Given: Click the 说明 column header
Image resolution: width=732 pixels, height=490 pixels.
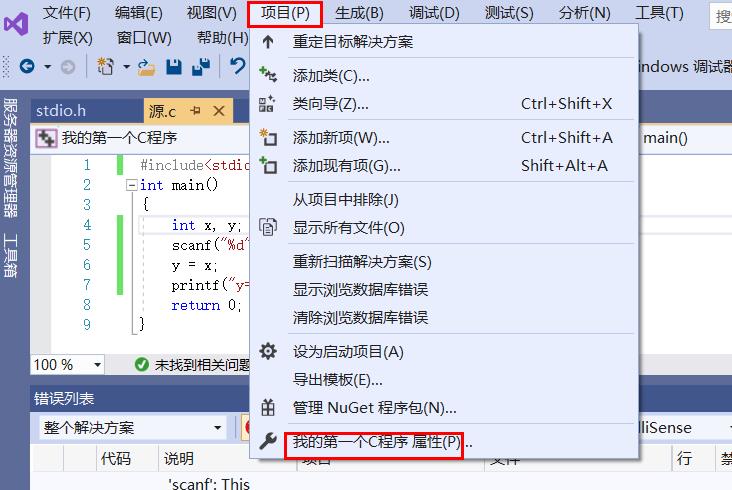Looking at the screenshot, I should tap(178, 458).
